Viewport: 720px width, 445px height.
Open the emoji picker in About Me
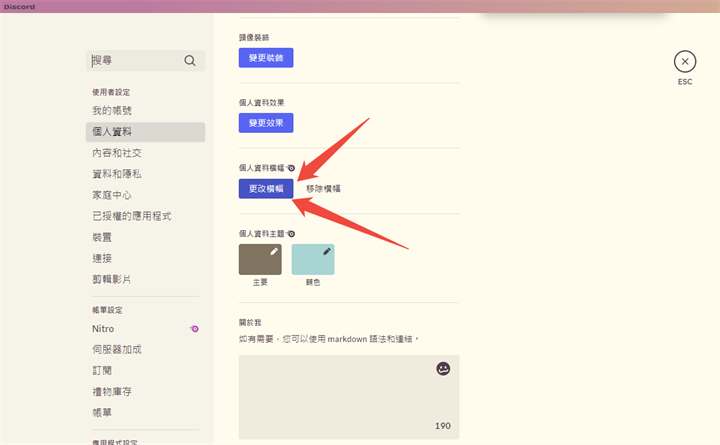pos(443,369)
